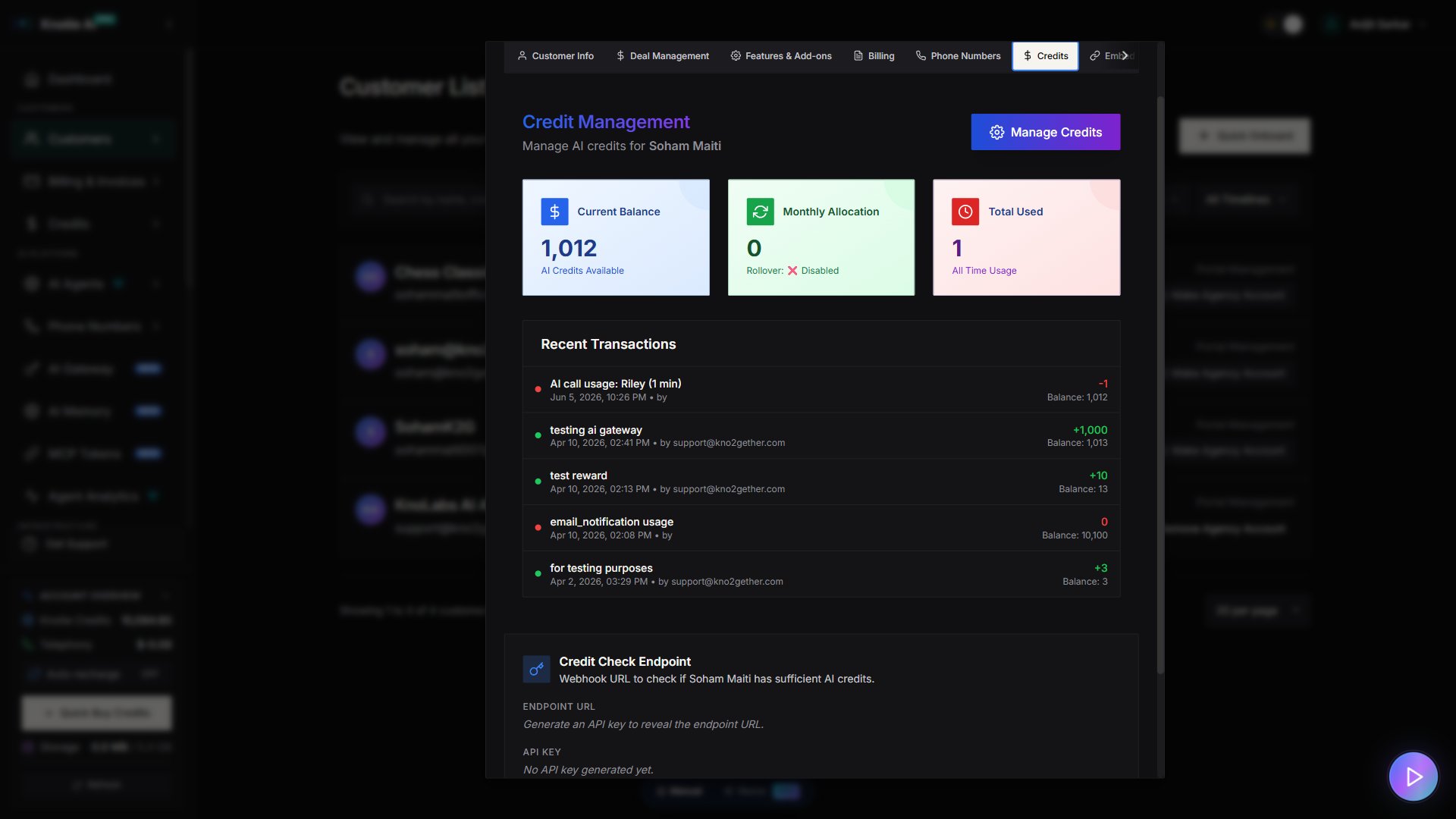
Task: Click 'Balance: 1,013' text
Action: click(1077, 443)
